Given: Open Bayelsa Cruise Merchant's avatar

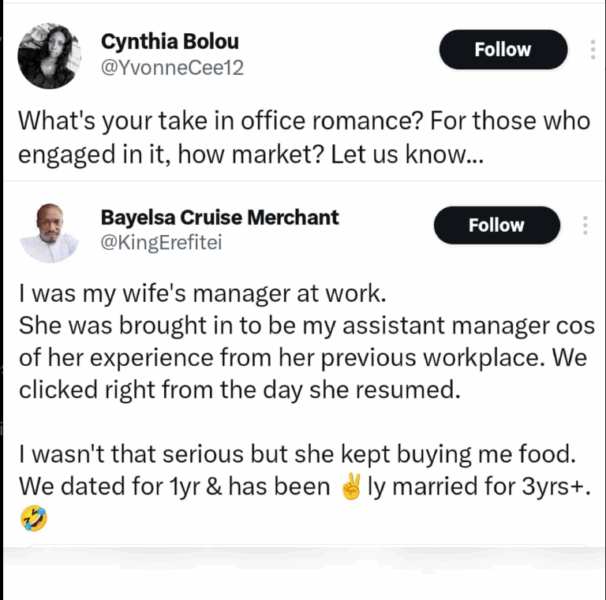Looking at the screenshot, I should [x=49, y=232].
